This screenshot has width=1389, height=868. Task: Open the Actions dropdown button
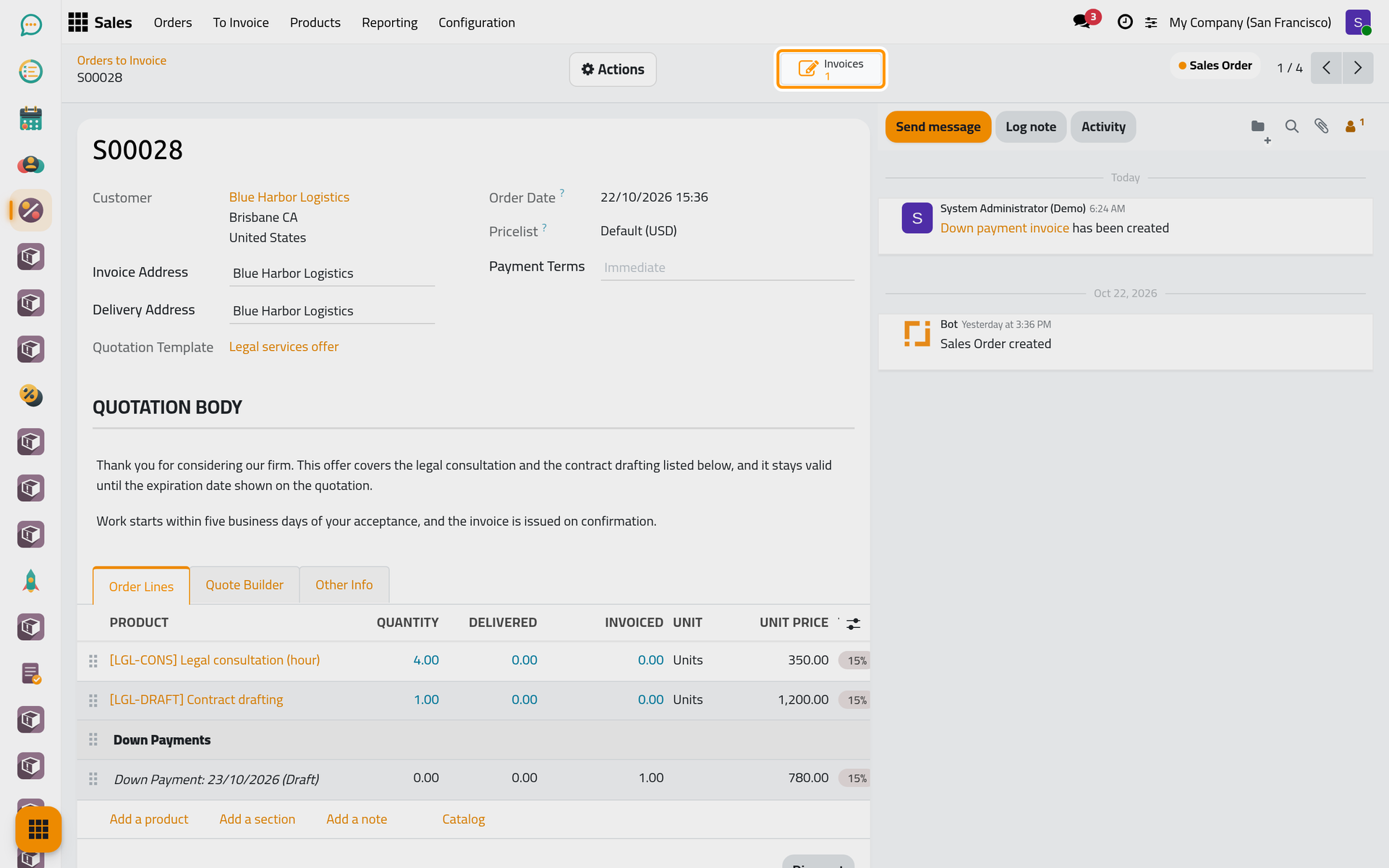(x=613, y=69)
